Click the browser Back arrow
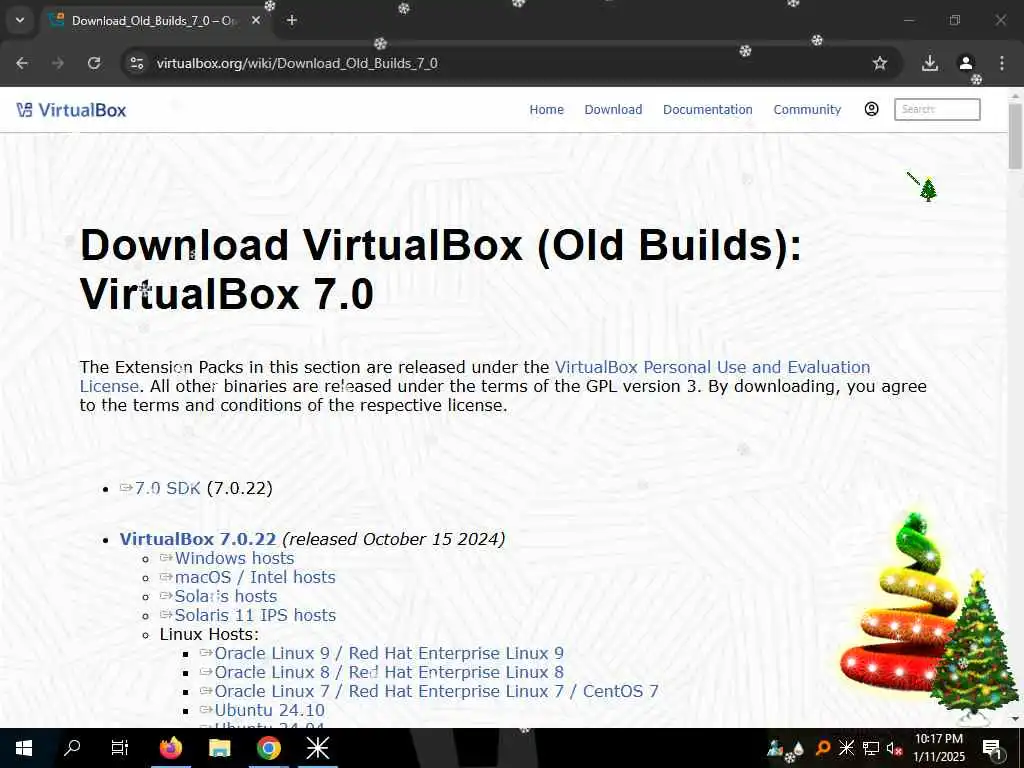 click(x=22, y=63)
